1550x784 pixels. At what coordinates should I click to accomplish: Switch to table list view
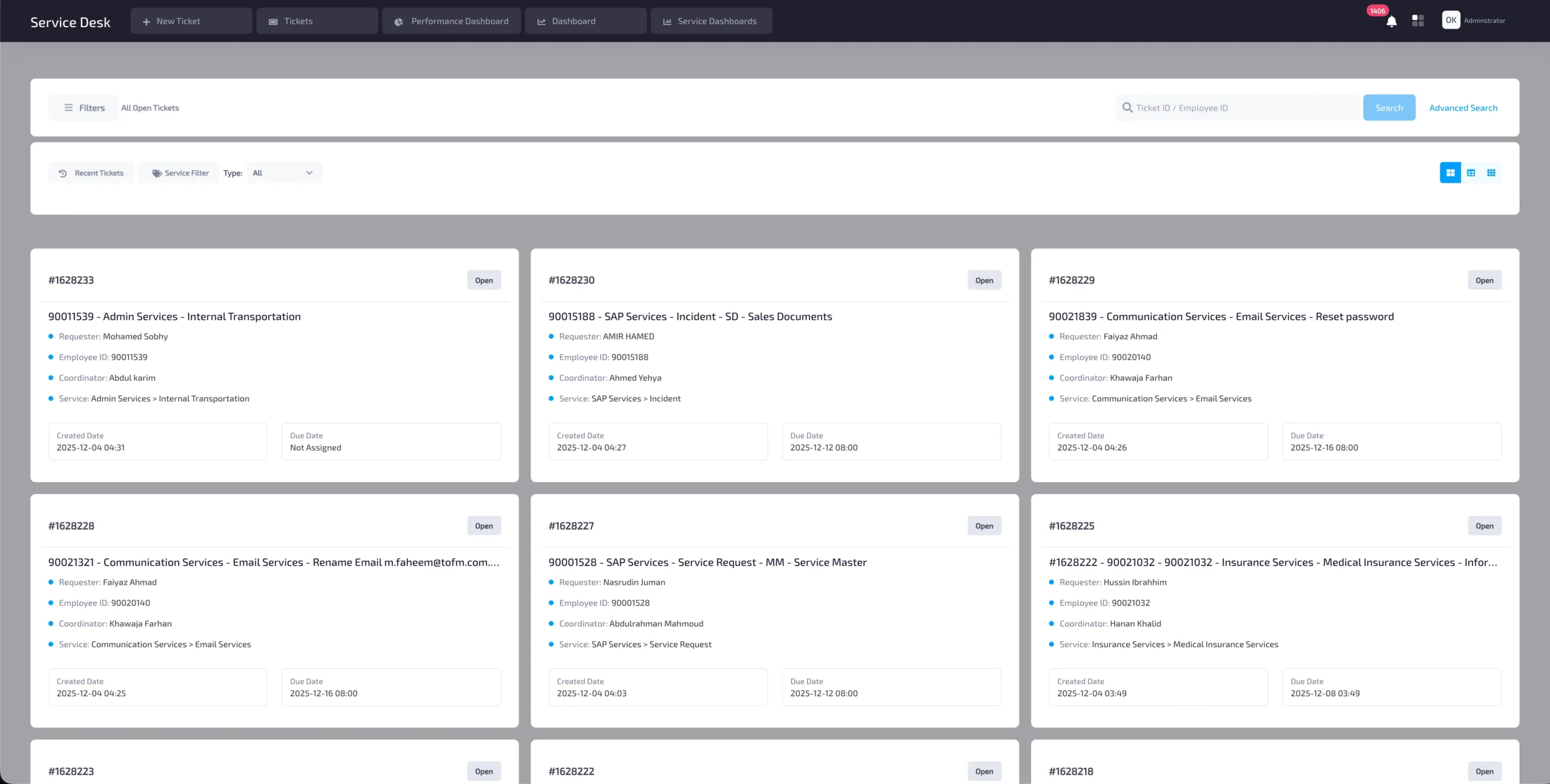(x=1471, y=173)
